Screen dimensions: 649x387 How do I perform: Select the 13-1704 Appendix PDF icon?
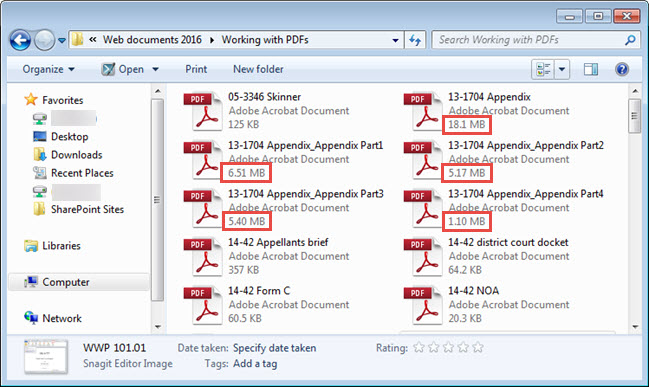[423, 111]
